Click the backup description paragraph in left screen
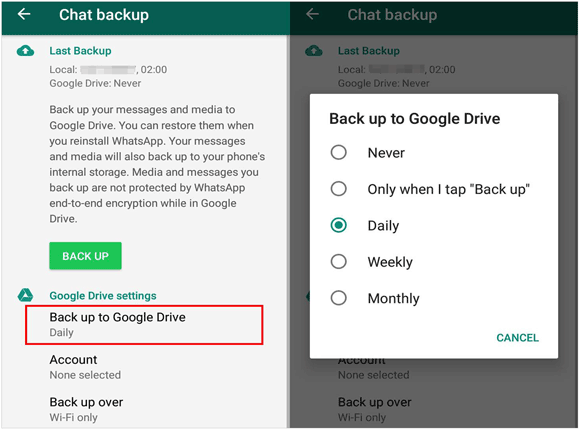 [157, 164]
